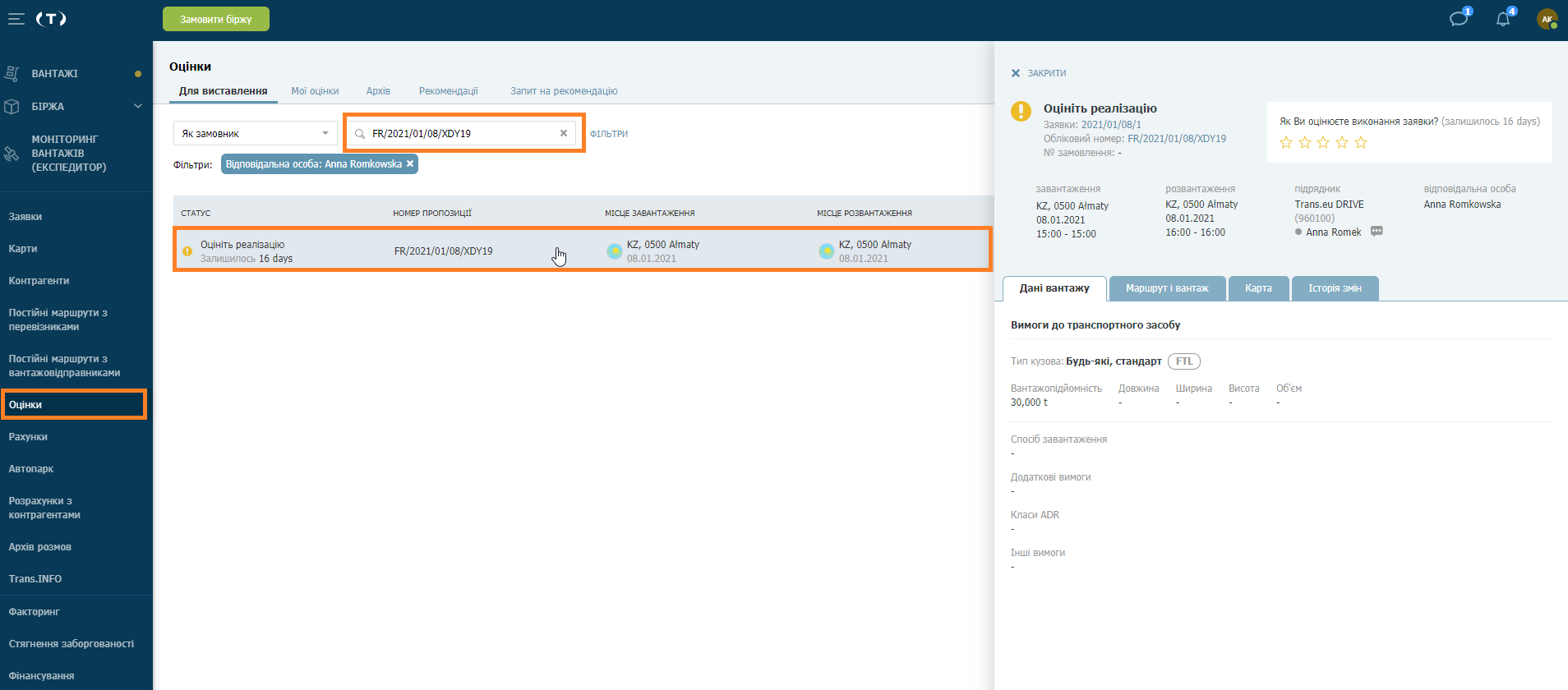Click the large exclamation icon in panel
The width and height of the screenshot is (1568, 690).
coord(1021,111)
